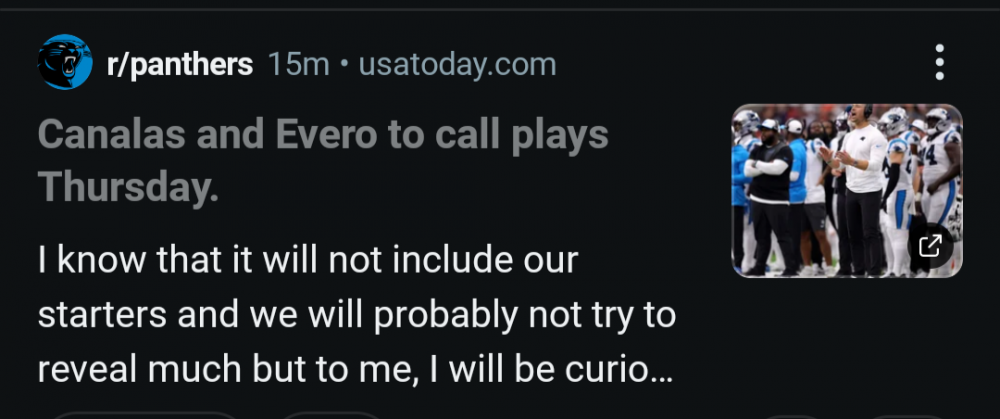Click the text reveal much but to me

tap(218, 369)
